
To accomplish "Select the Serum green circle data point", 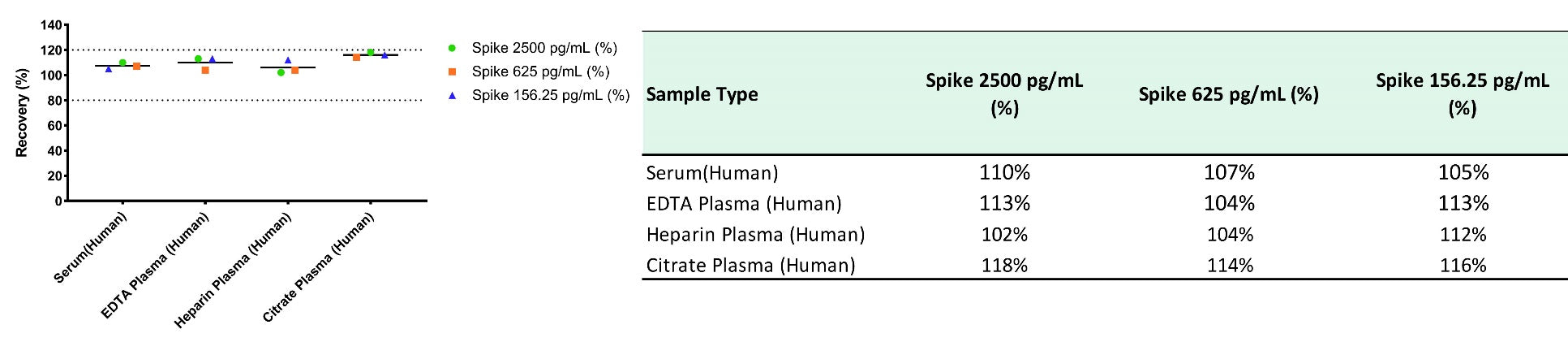I will 122,63.
